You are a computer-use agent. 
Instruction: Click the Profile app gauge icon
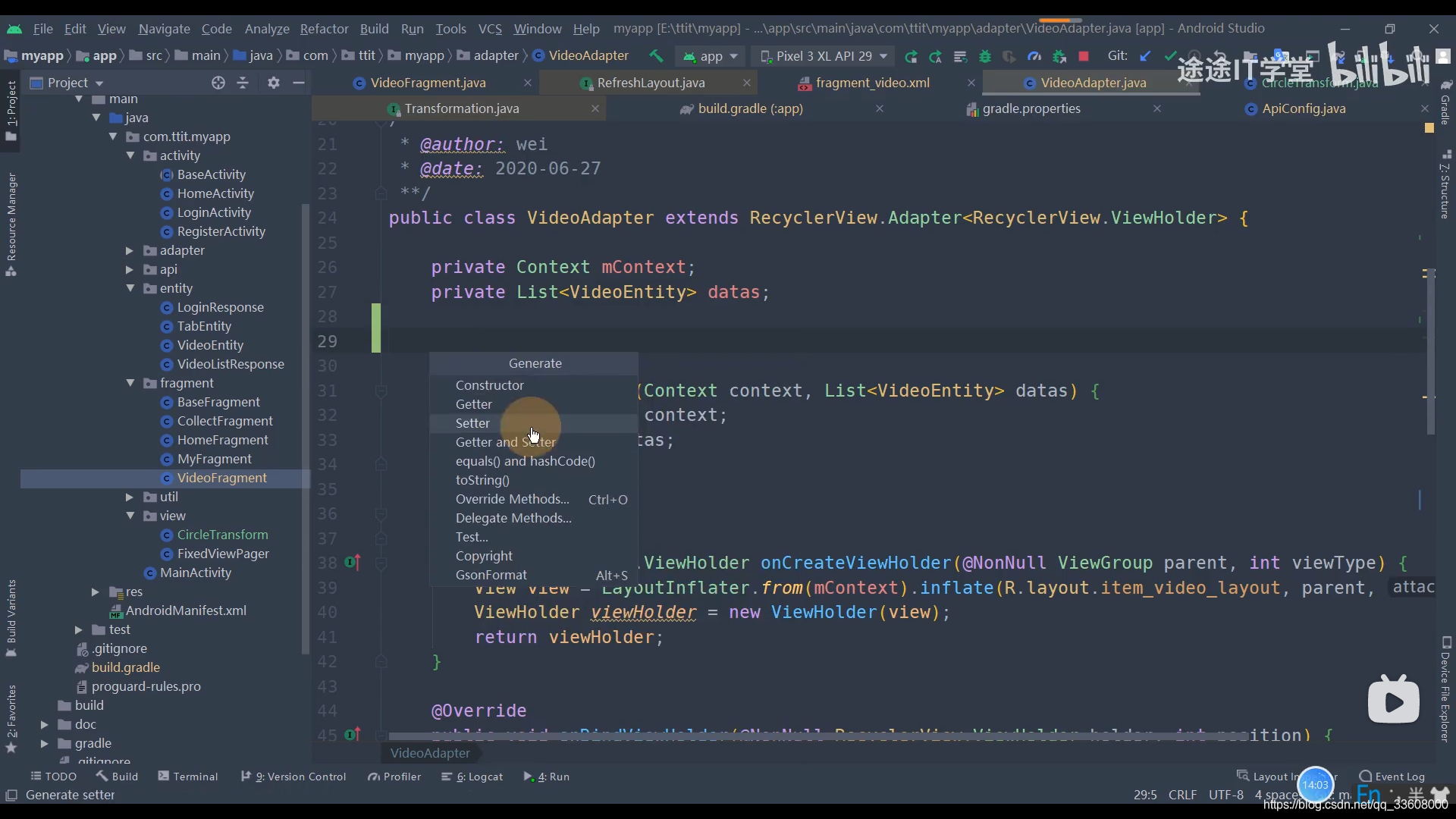(x=1034, y=56)
